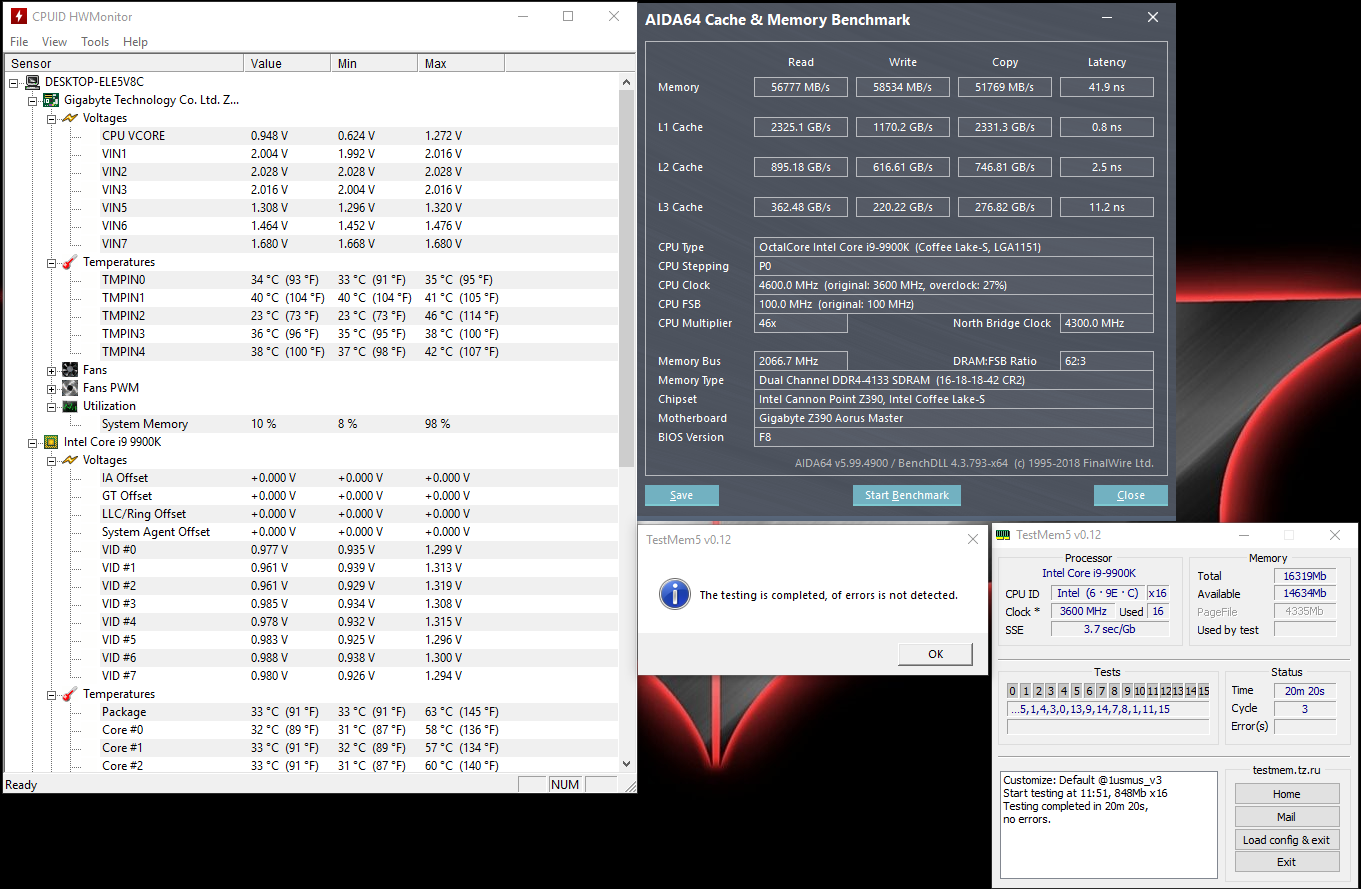Click the HWMonitor scrollbar down arrow

point(627,765)
